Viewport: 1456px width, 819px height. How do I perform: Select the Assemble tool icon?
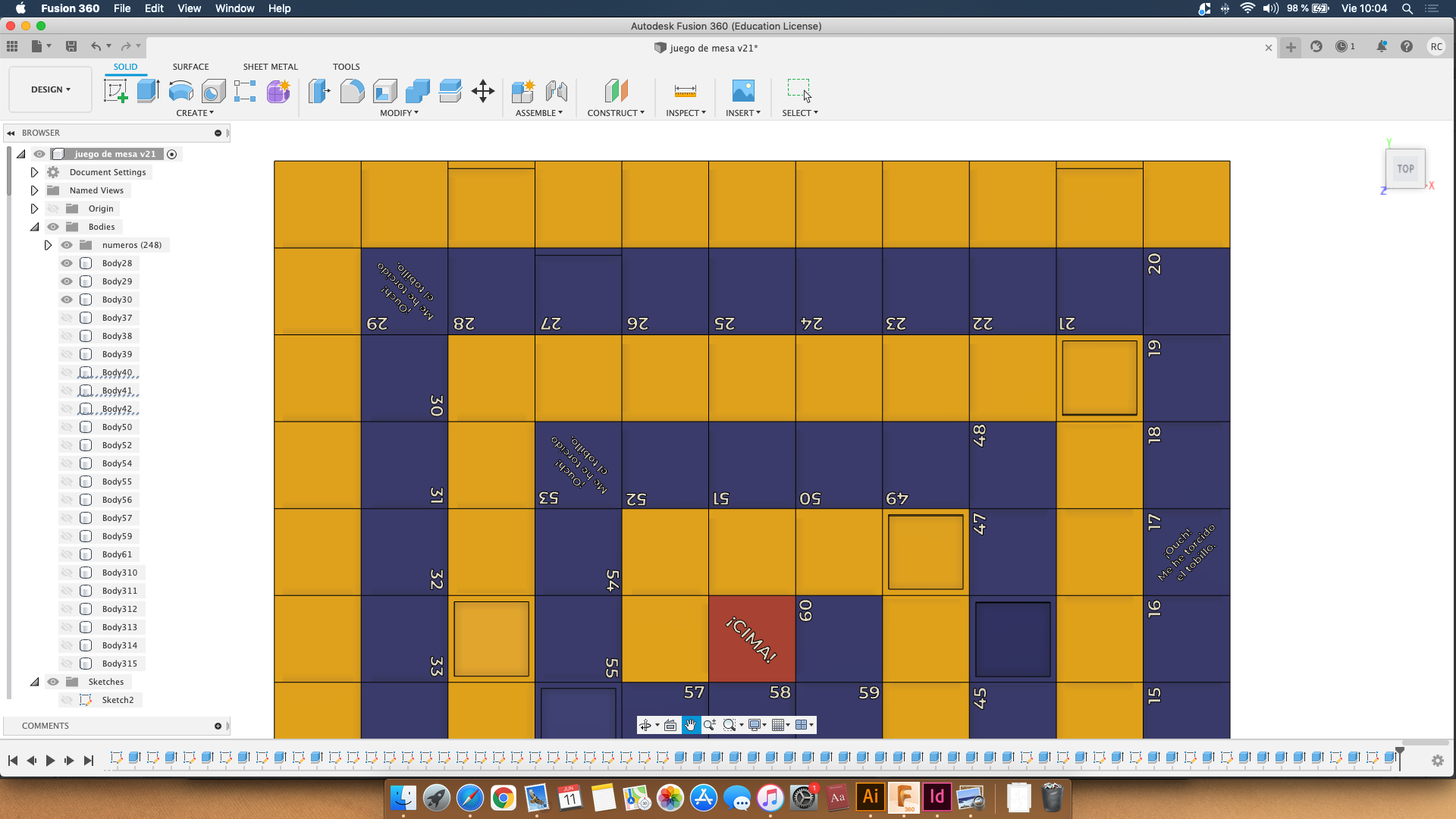(524, 91)
